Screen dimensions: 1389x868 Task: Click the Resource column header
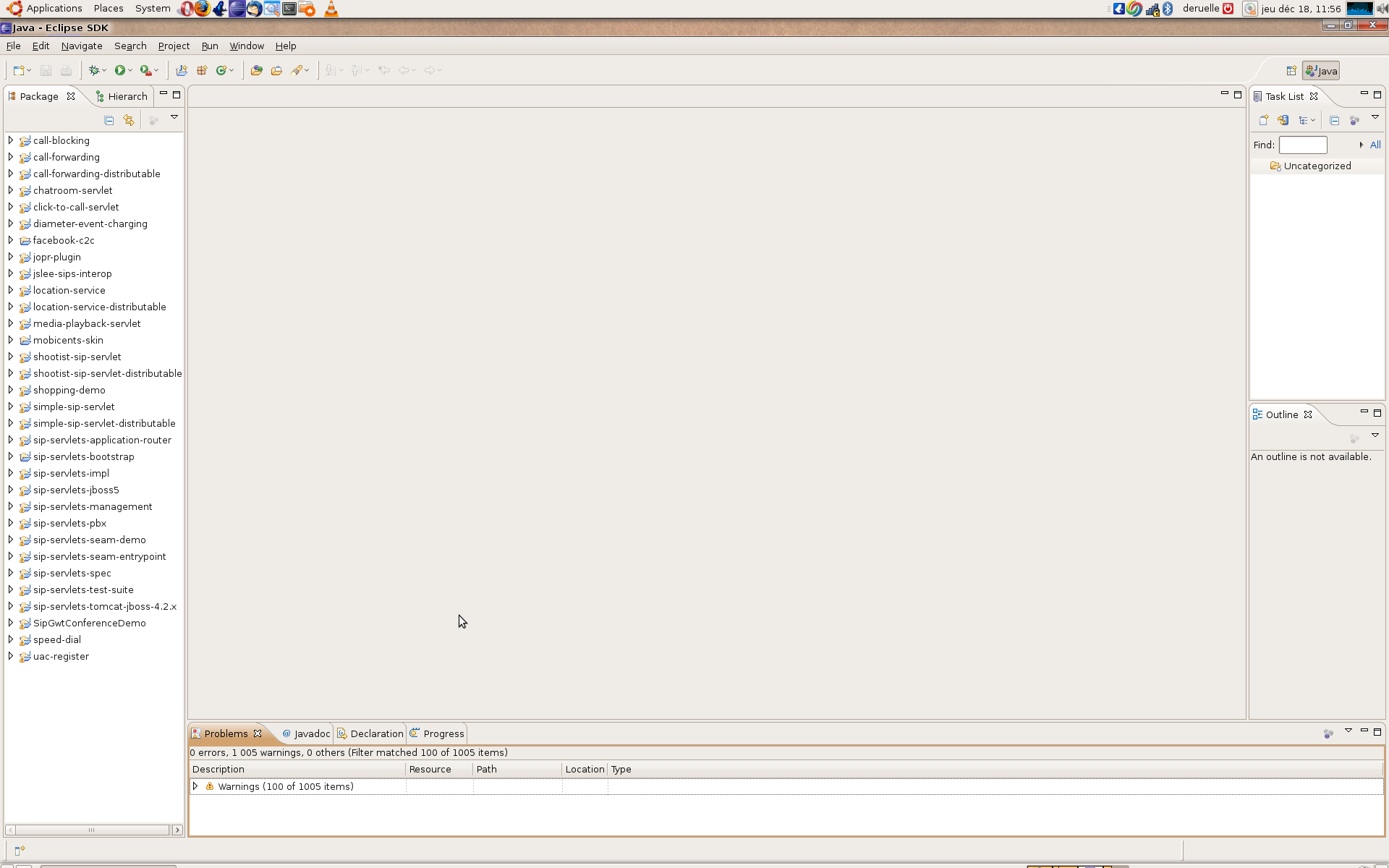(439, 769)
